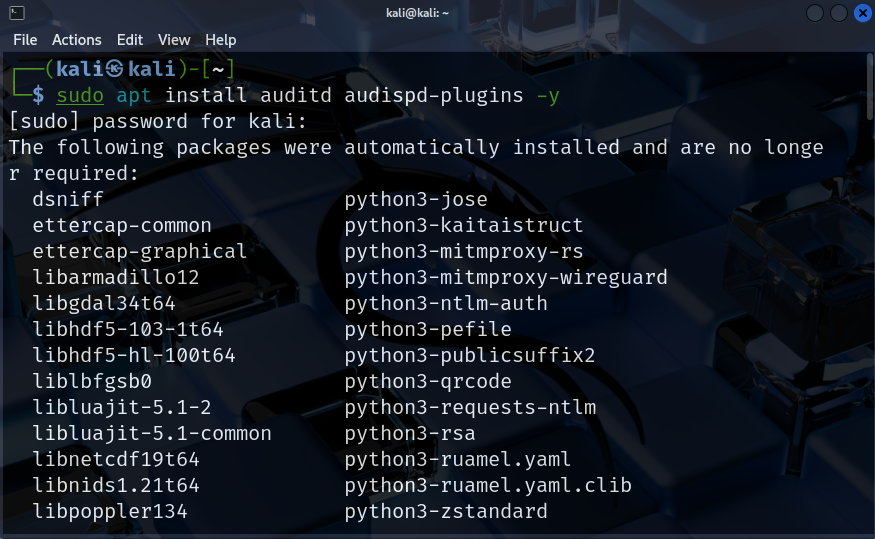The image size is (875, 539).
Task: Select package name libnids1.21t64
Action: point(116,485)
